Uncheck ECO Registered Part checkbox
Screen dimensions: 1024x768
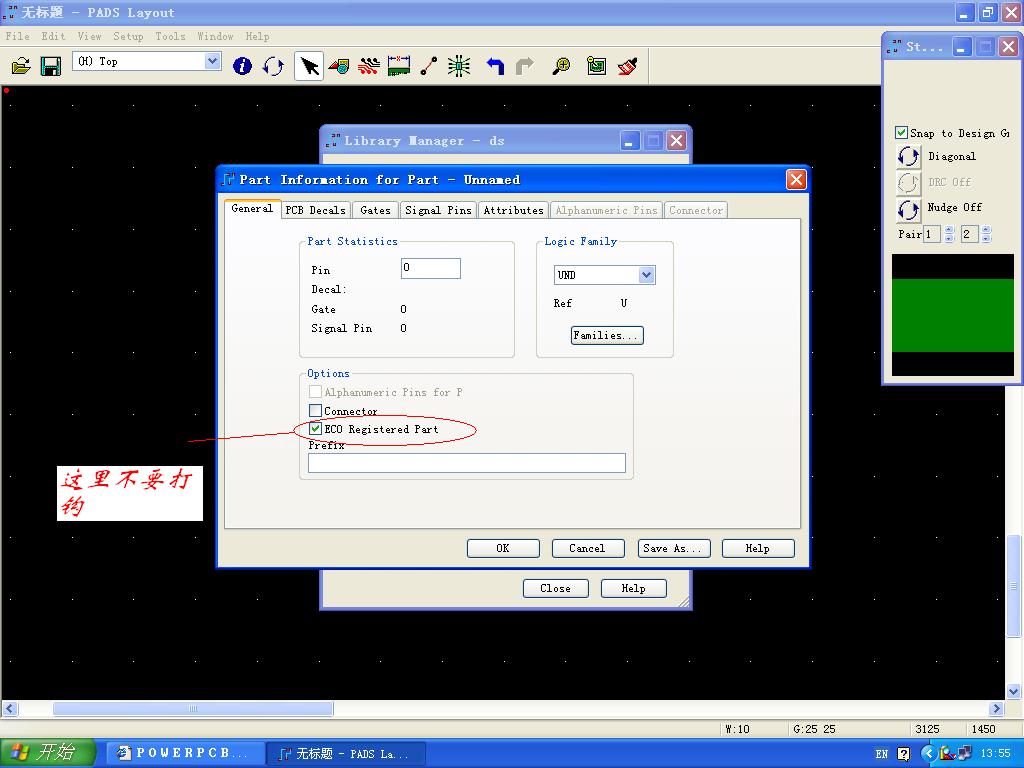(315, 429)
